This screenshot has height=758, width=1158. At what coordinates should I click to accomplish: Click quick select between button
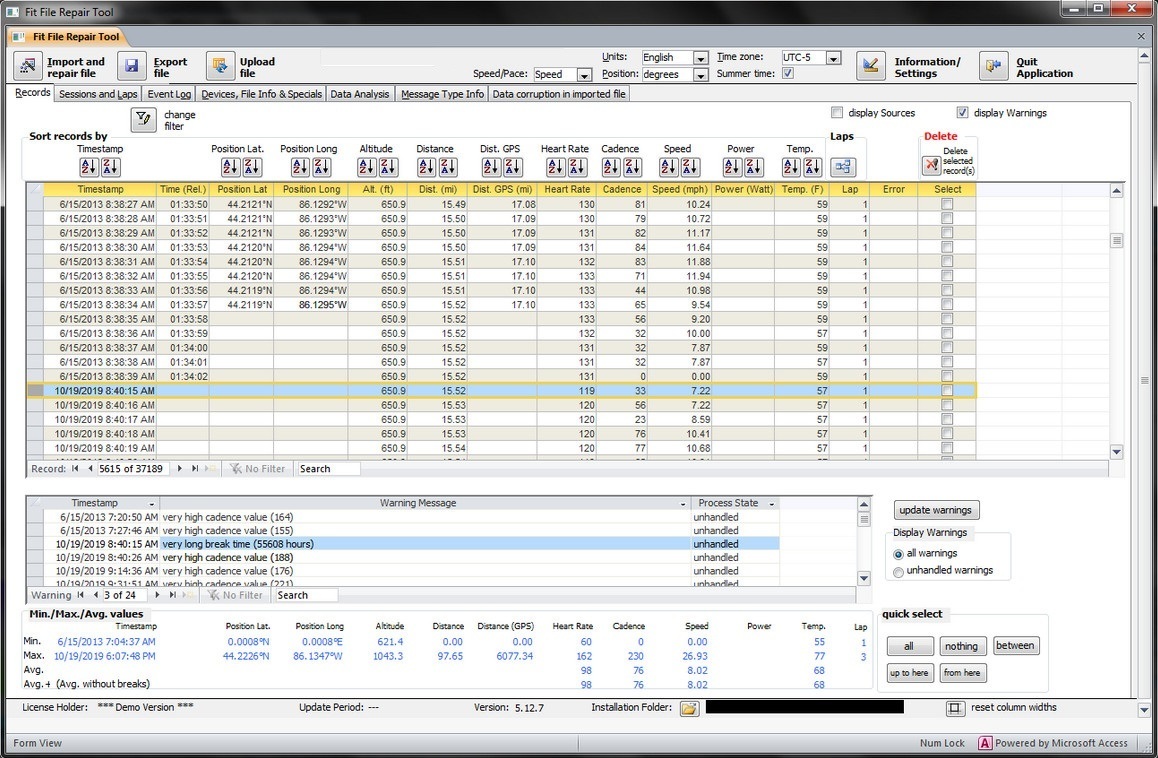(x=1015, y=646)
